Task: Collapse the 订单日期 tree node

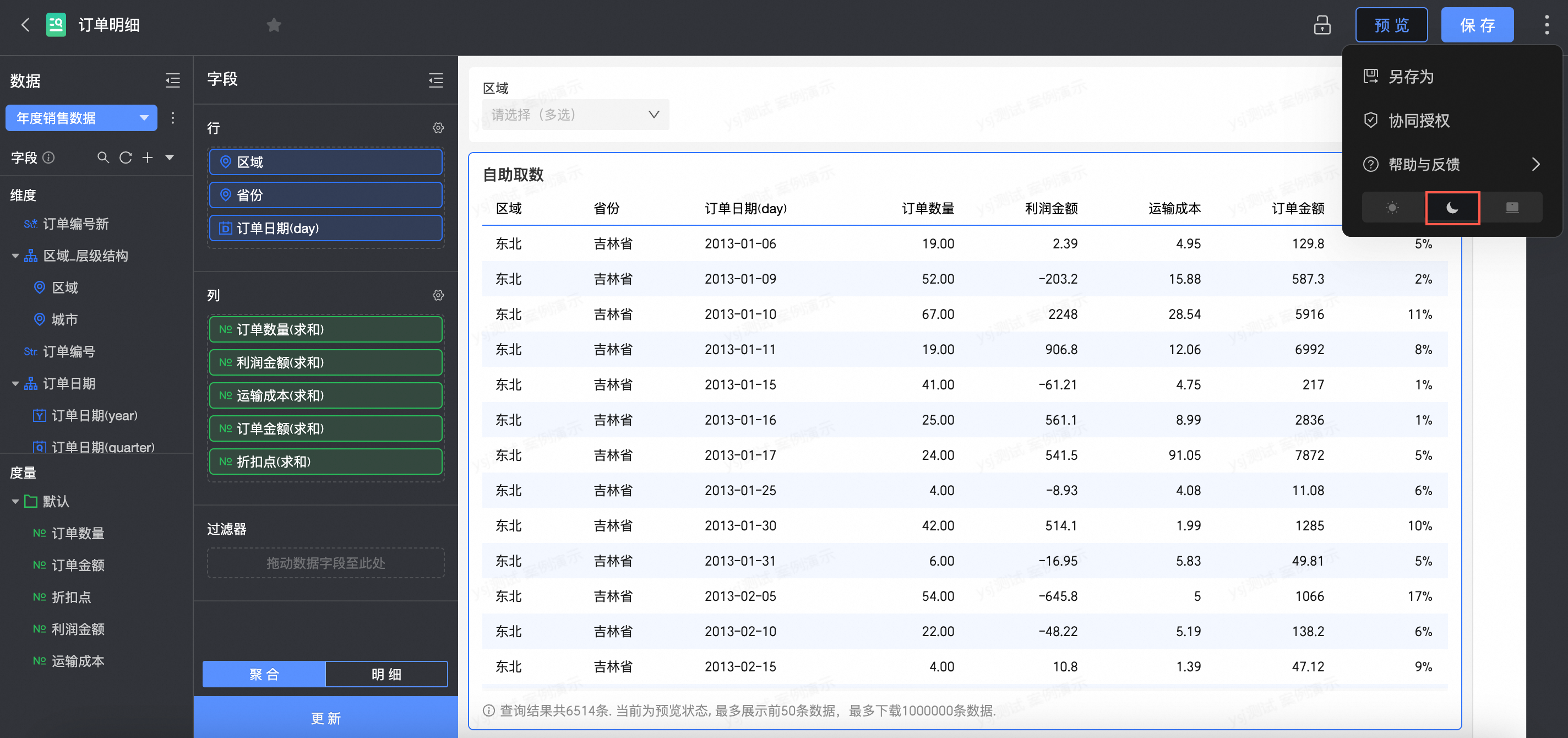Action: [x=15, y=384]
